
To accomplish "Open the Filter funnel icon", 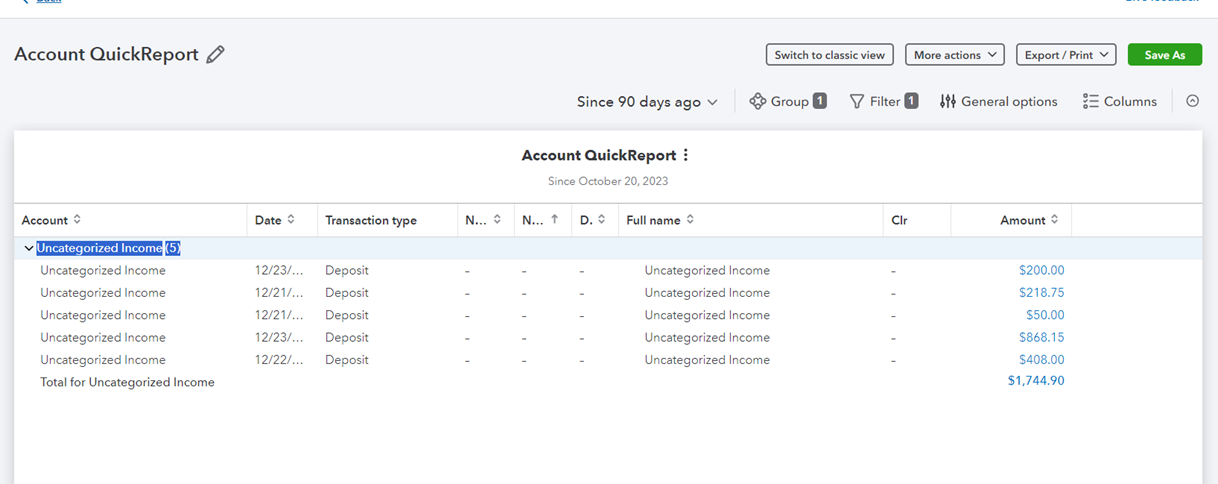I will (857, 101).
